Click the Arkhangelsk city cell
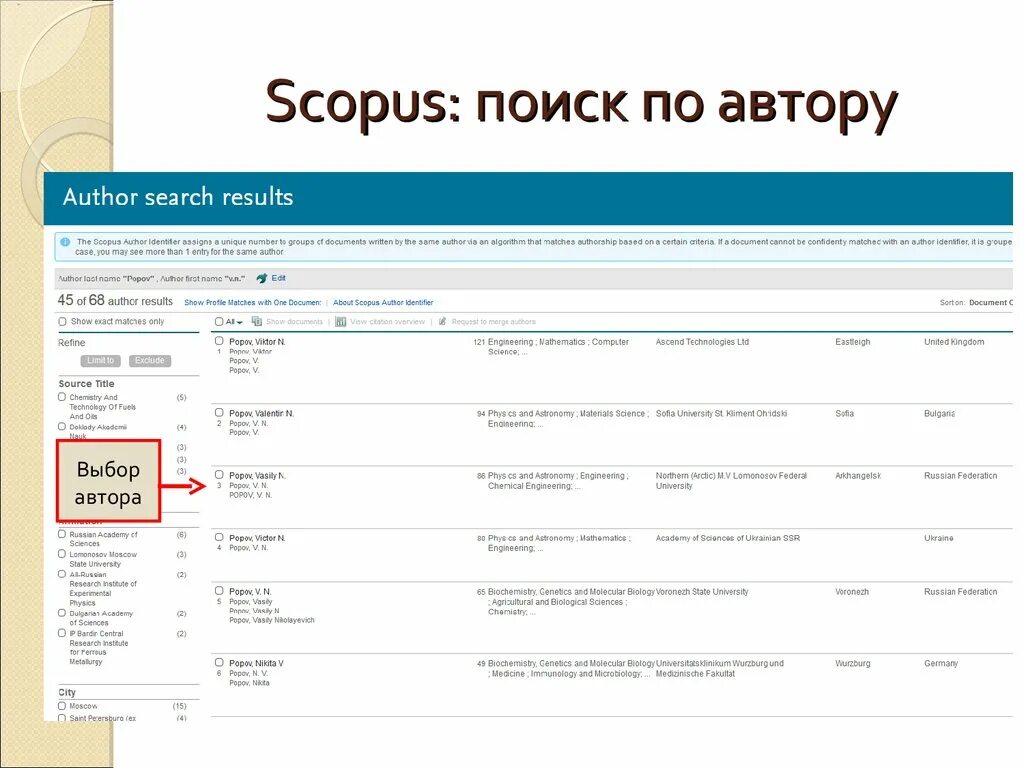Image resolution: width=1024 pixels, height=768 pixels. (857, 475)
